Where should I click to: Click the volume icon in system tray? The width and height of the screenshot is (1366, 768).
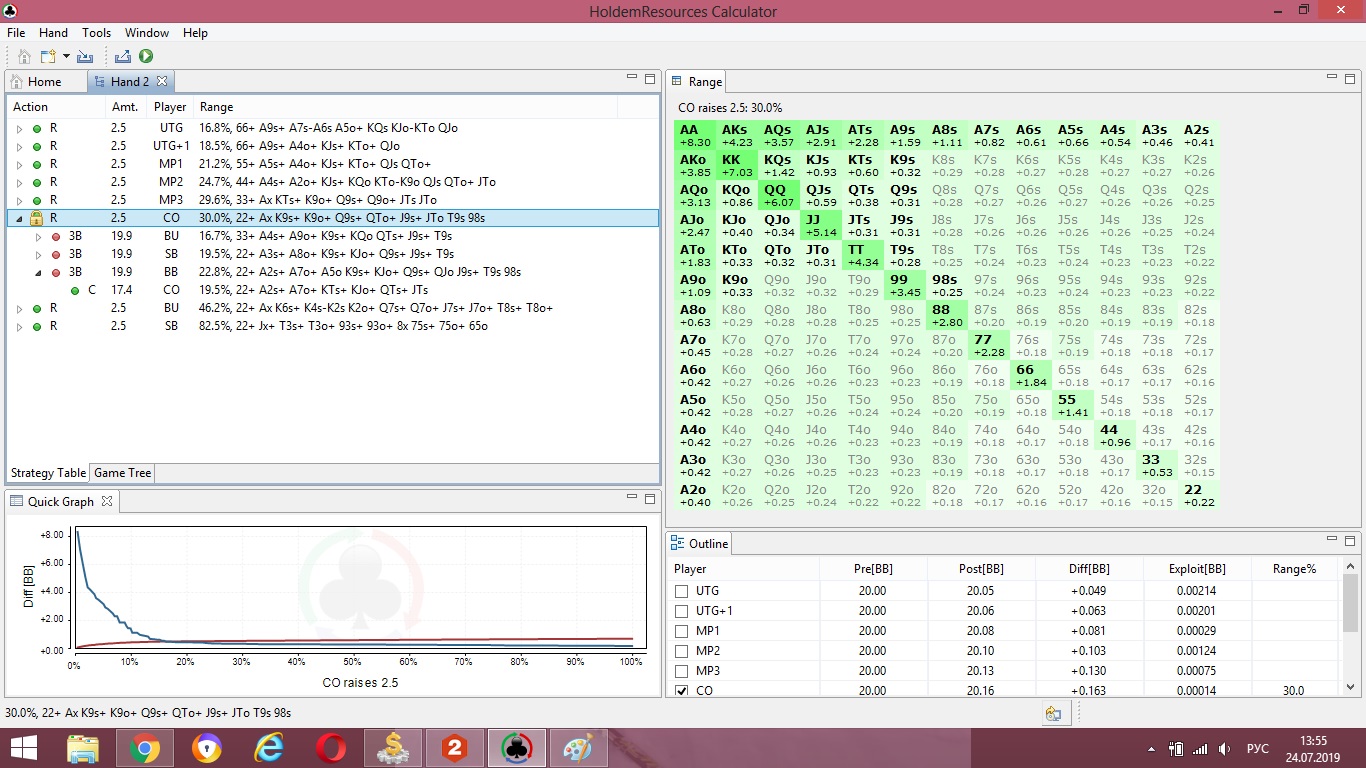point(1224,748)
